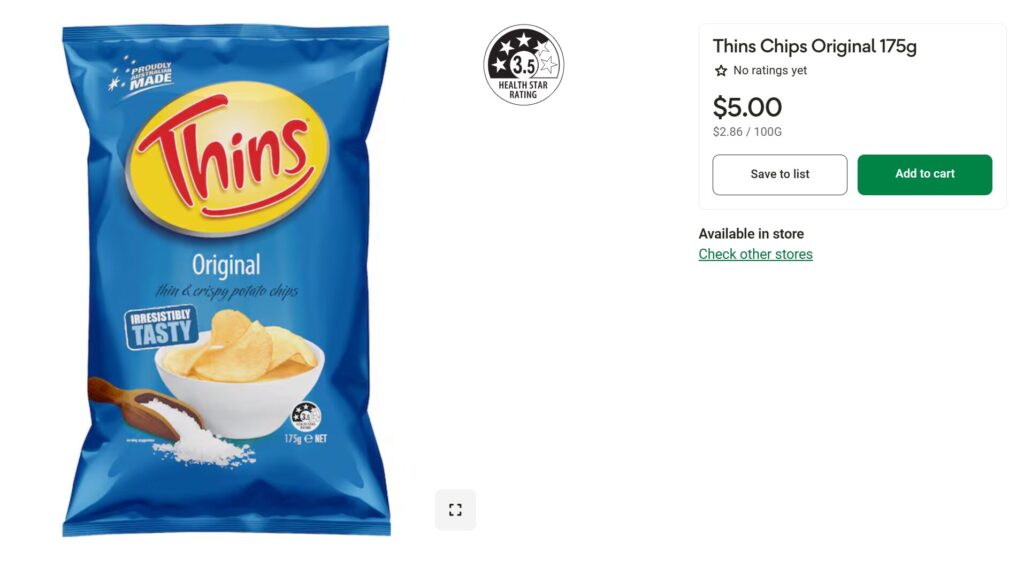Click the Irresistibly Tasty badge on the bag
Image resolution: width=1024 pixels, height=576 pixels.
pyautogui.click(x=161, y=328)
